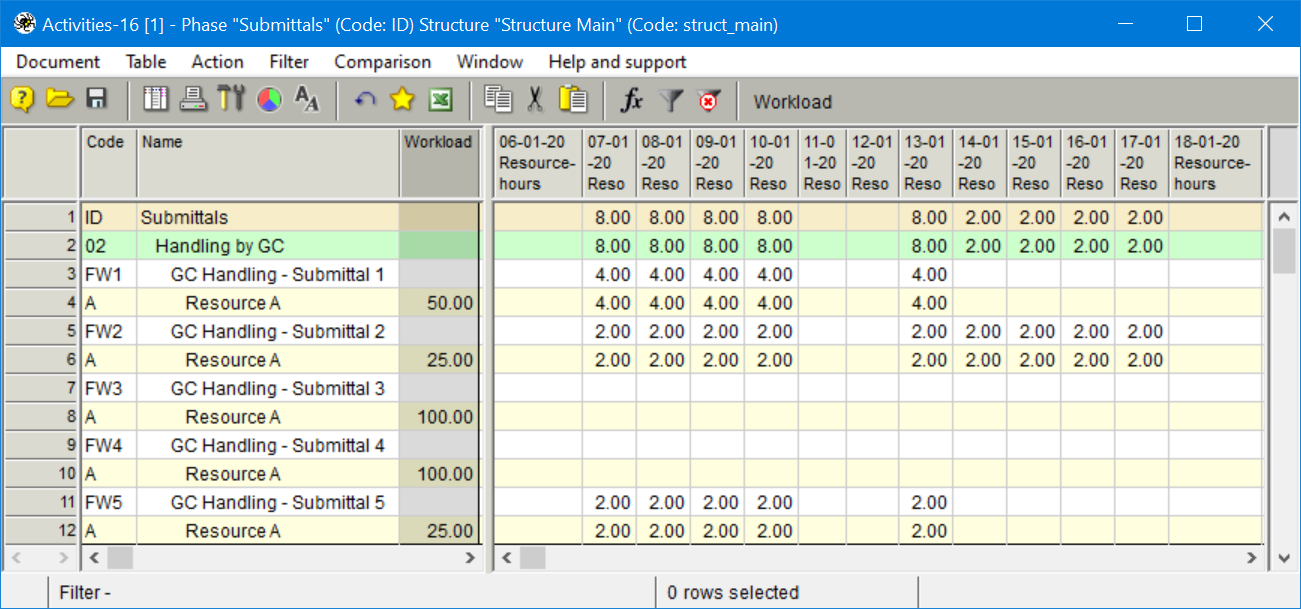Select row number 12 header
This screenshot has height=609, width=1301.
pyautogui.click(x=41, y=531)
